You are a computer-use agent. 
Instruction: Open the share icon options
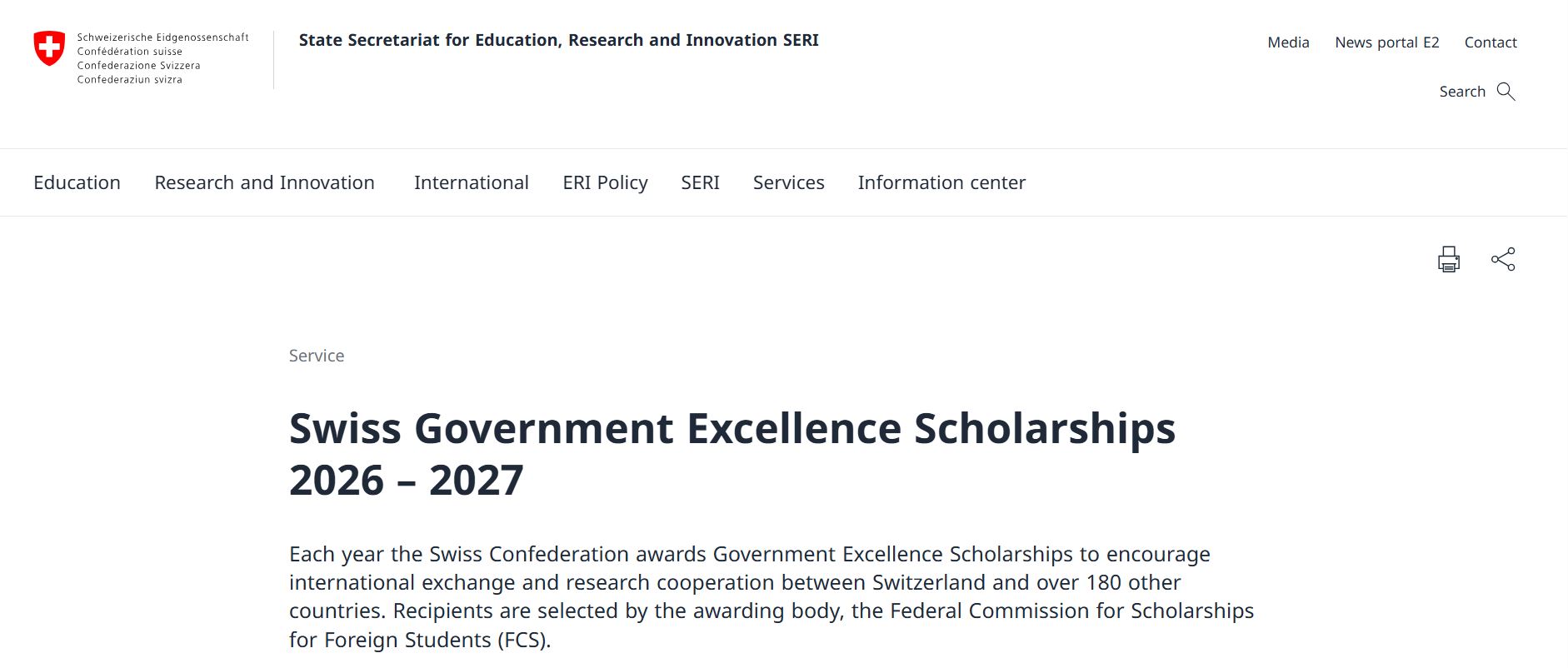[x=1503, y=259]
